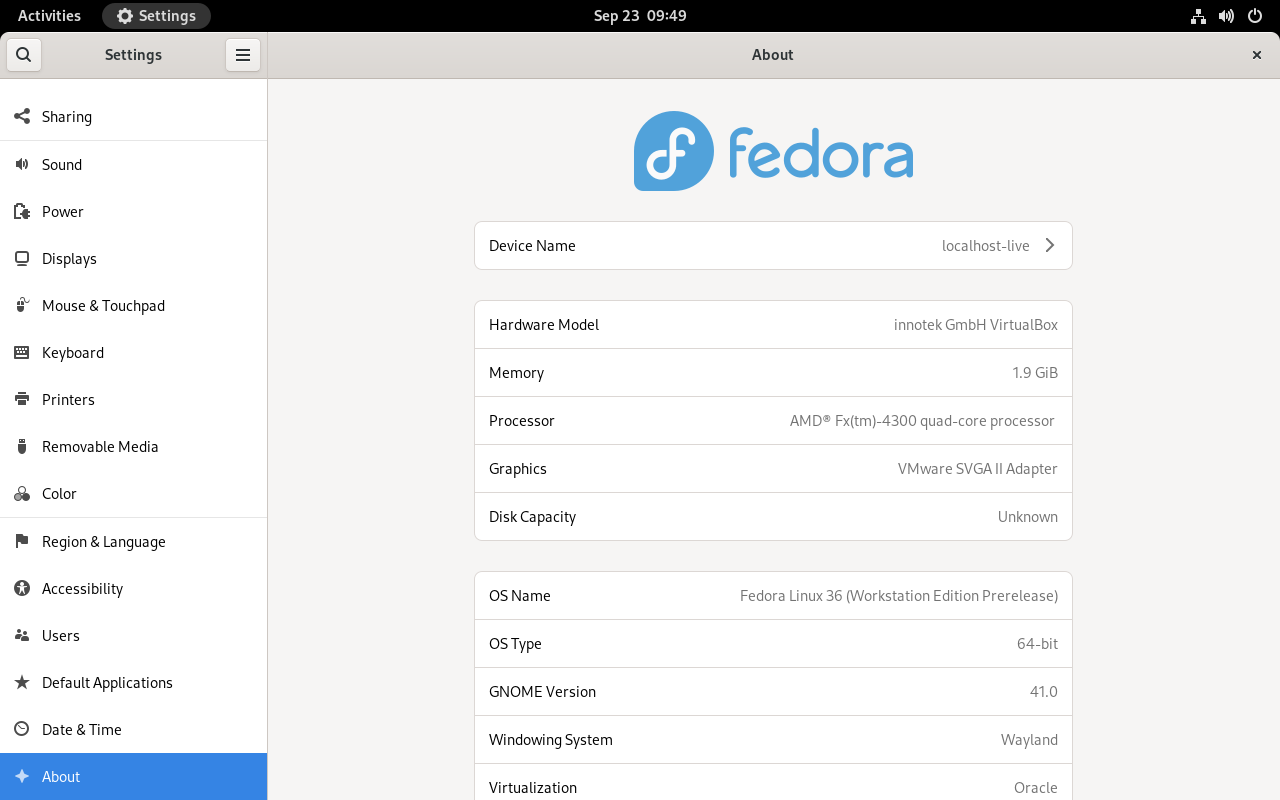Click the Hardware Model row
Viewport: 1280px width, 800px height.
click(773, 325)
